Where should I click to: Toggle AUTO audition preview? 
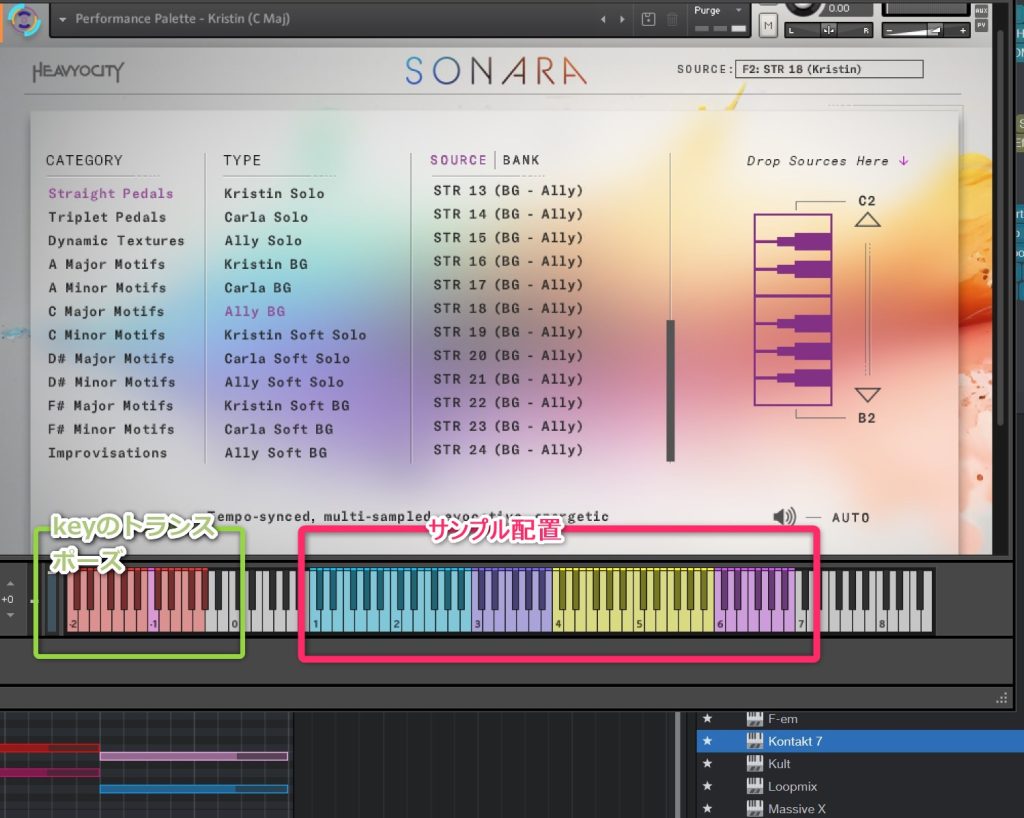click(850, 517)
